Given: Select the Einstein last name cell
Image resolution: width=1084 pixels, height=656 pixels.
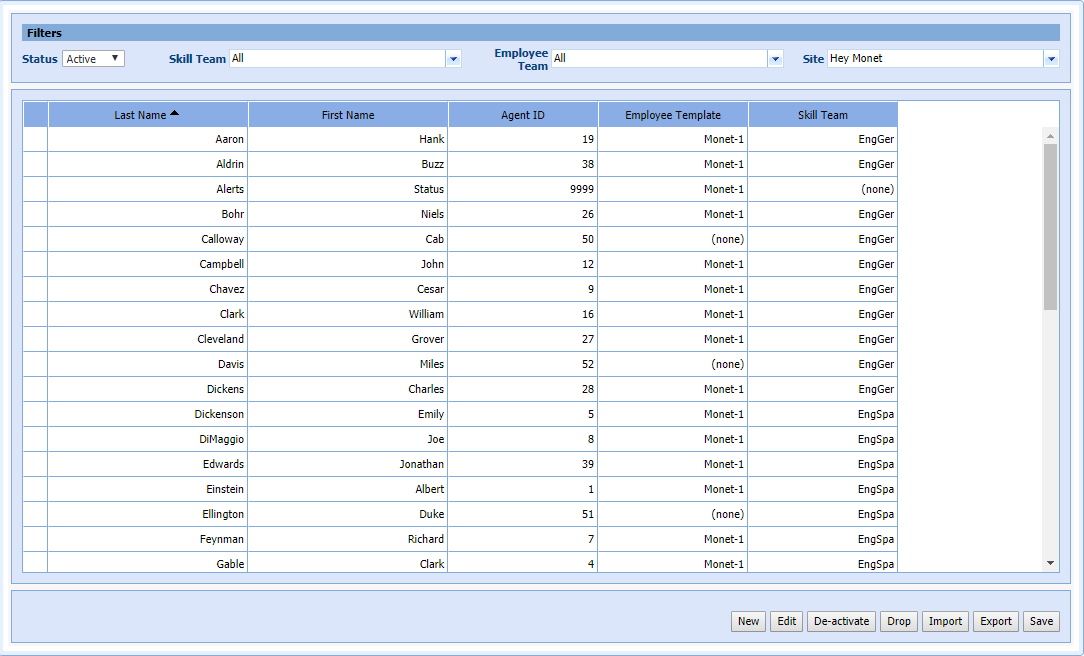Looking at the screenshot, I should [x=148, y=489].
